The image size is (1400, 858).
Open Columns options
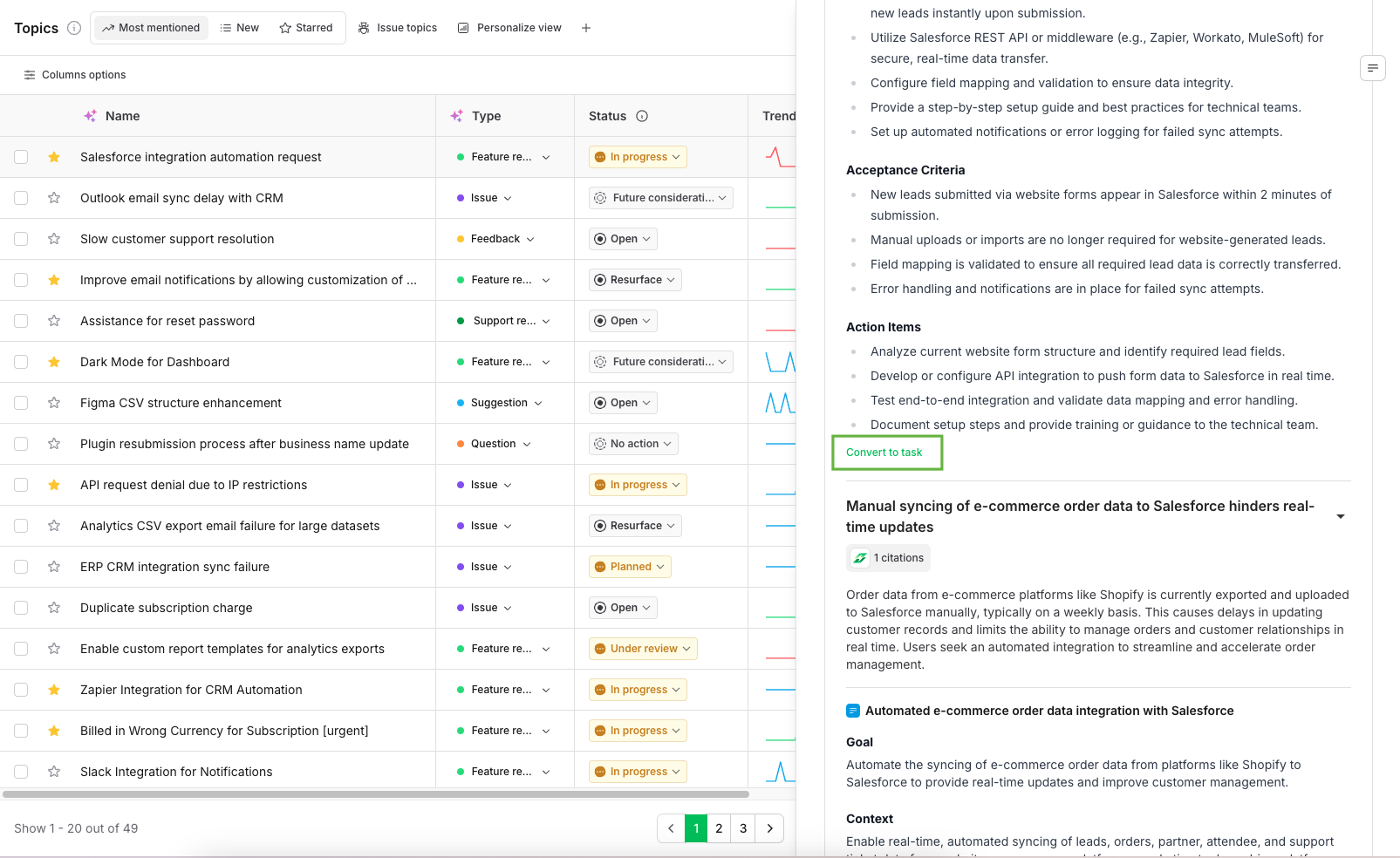(x=75, y=75)
